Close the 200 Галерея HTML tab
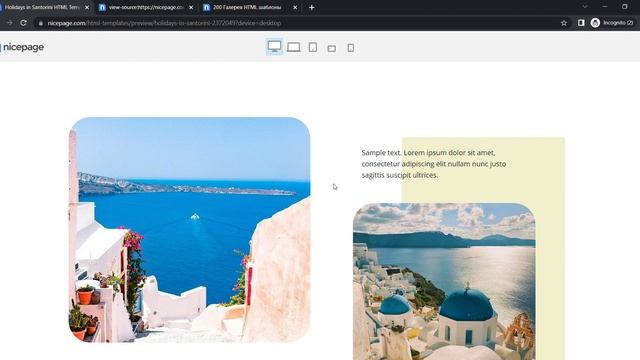This screenshot has height=360, width=640. click(x=295, y=7)
